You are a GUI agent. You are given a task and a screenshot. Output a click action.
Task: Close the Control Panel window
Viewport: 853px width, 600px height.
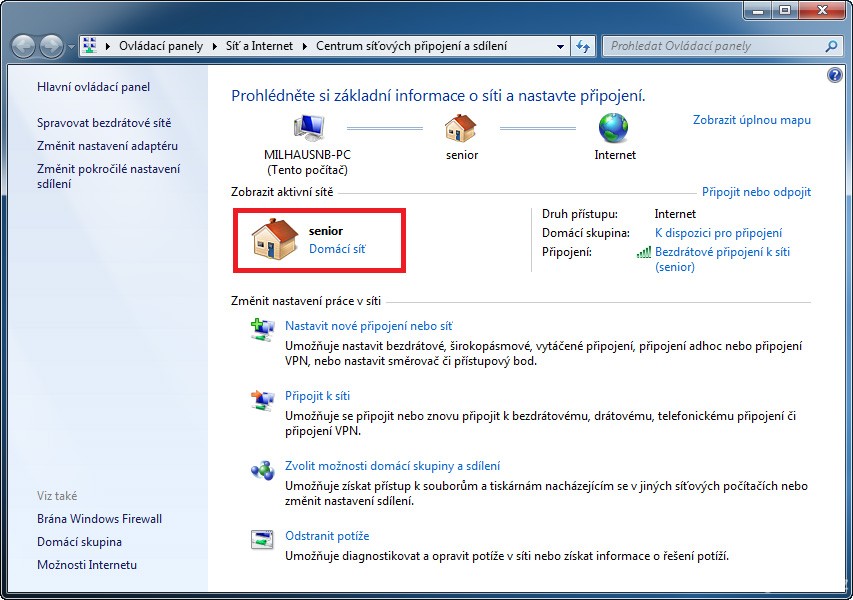823,10
